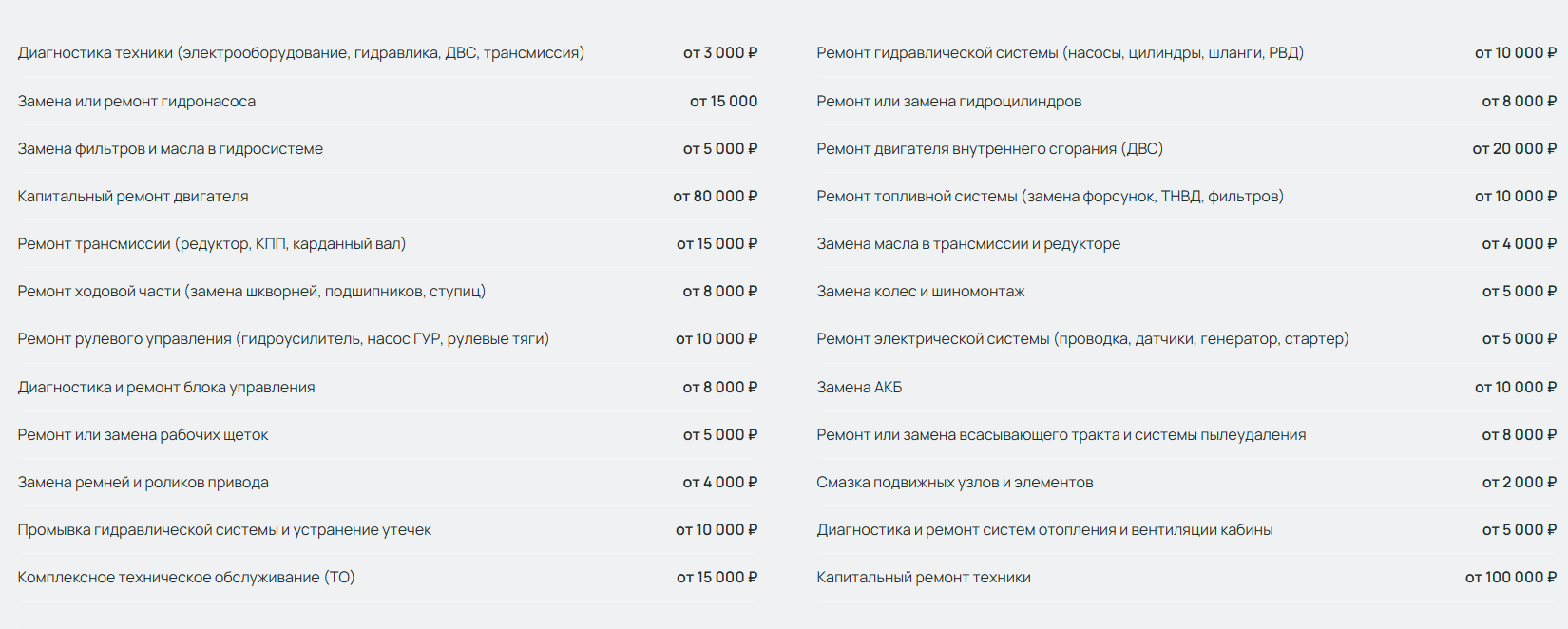
Task: Select 'Ремонт или замена рабочих щеток'
Action: [143, 435]
